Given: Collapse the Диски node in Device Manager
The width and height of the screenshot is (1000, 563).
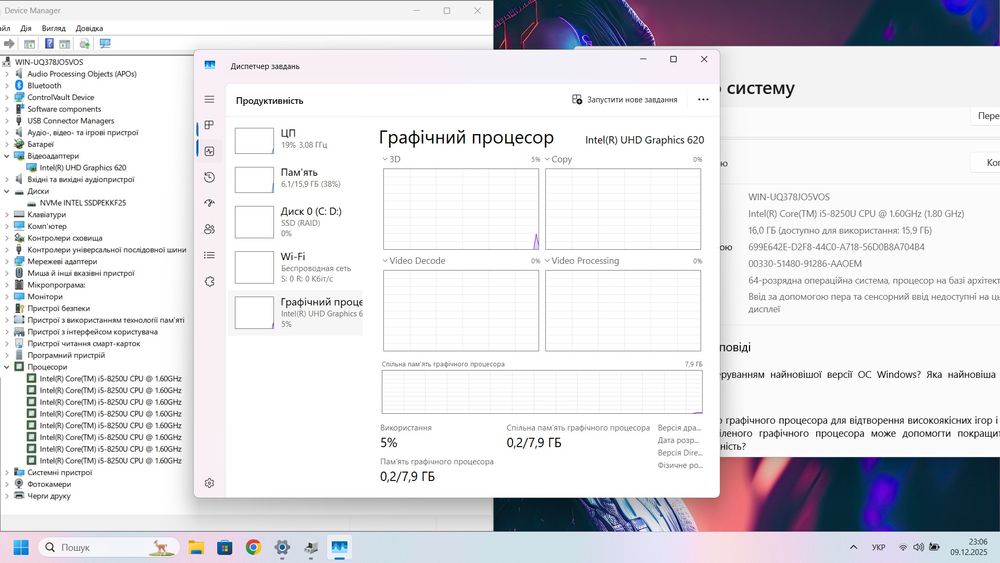Looking at the screenshot, I should [7, 191].
